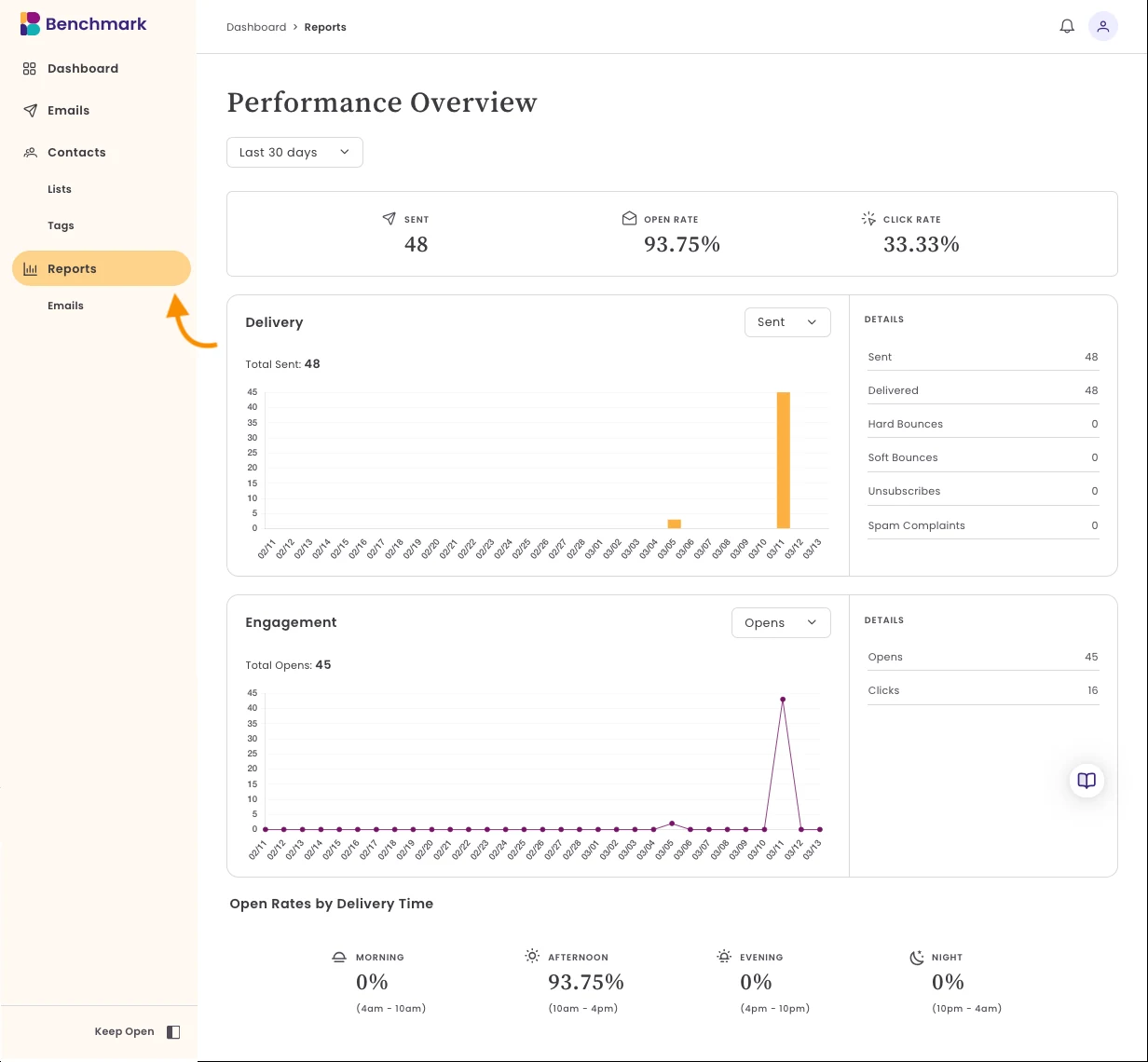Open the floating help book icon
The width and height of the screenshot is (1148, 1062).
1086,780
